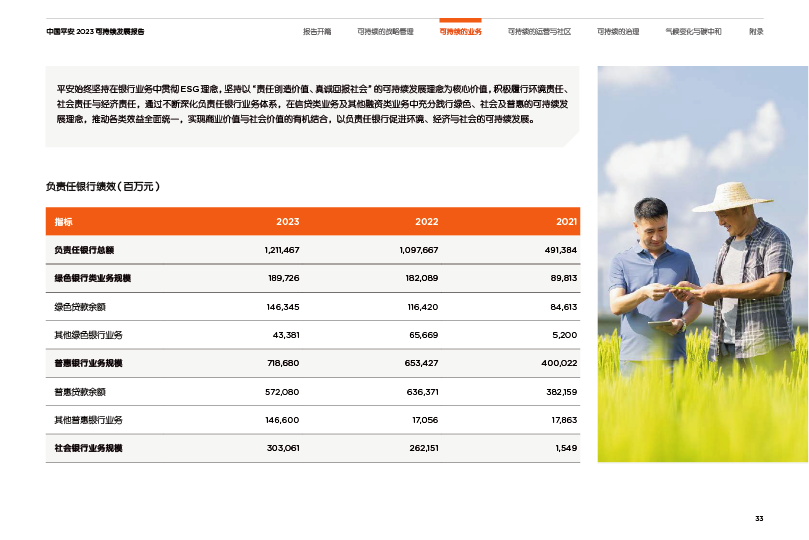Click the 2022 column header in table
This screenshot has width=809, height=540.
tap(426, 221)
